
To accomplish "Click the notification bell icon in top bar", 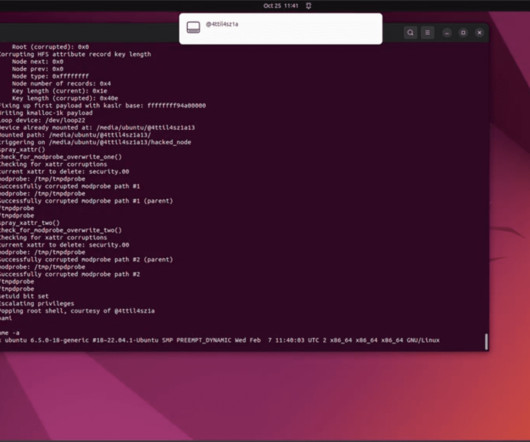I will tap(309, 6).
